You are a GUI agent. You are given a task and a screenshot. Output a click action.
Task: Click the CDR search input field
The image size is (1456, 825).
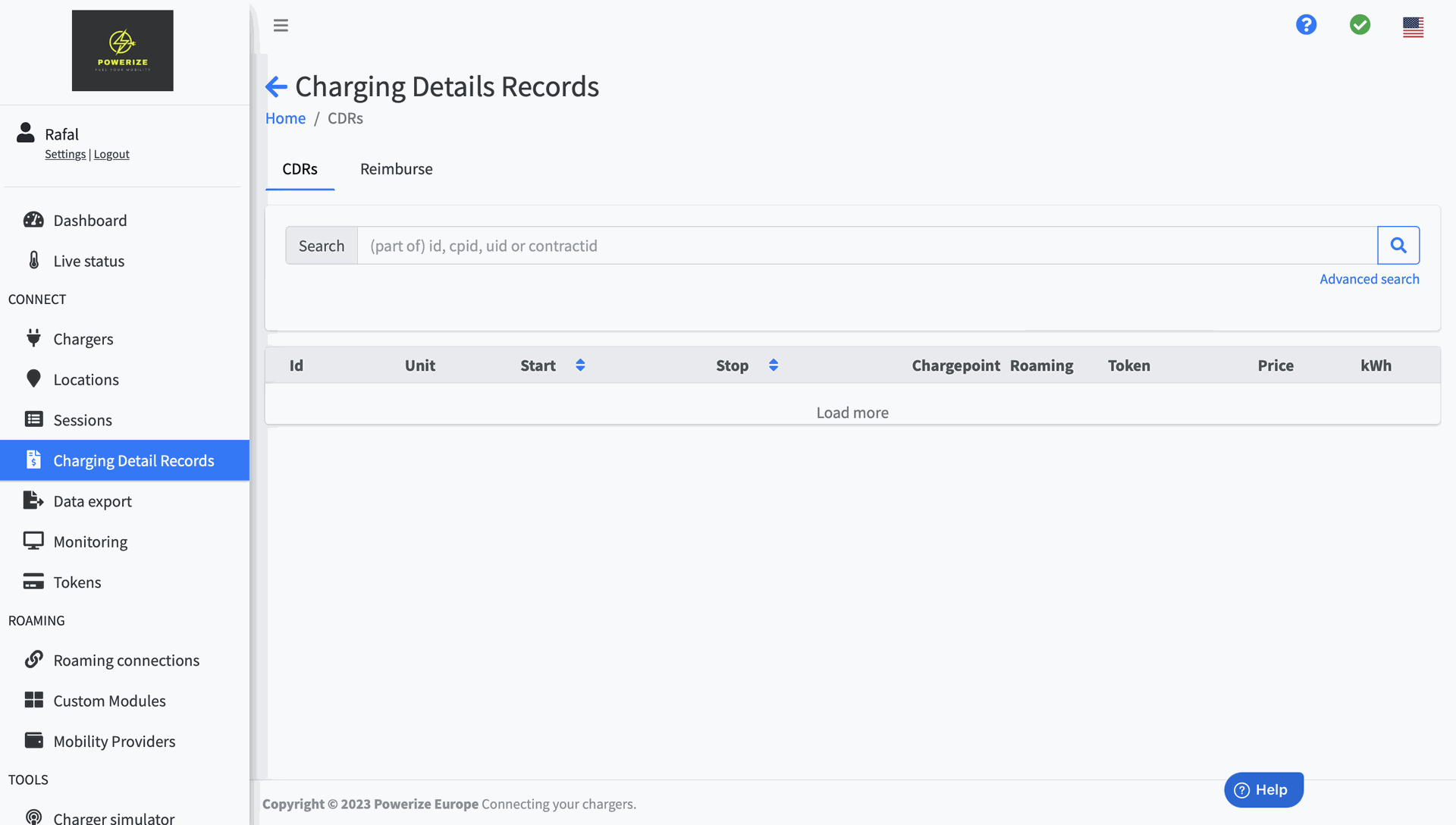point(866,246)
